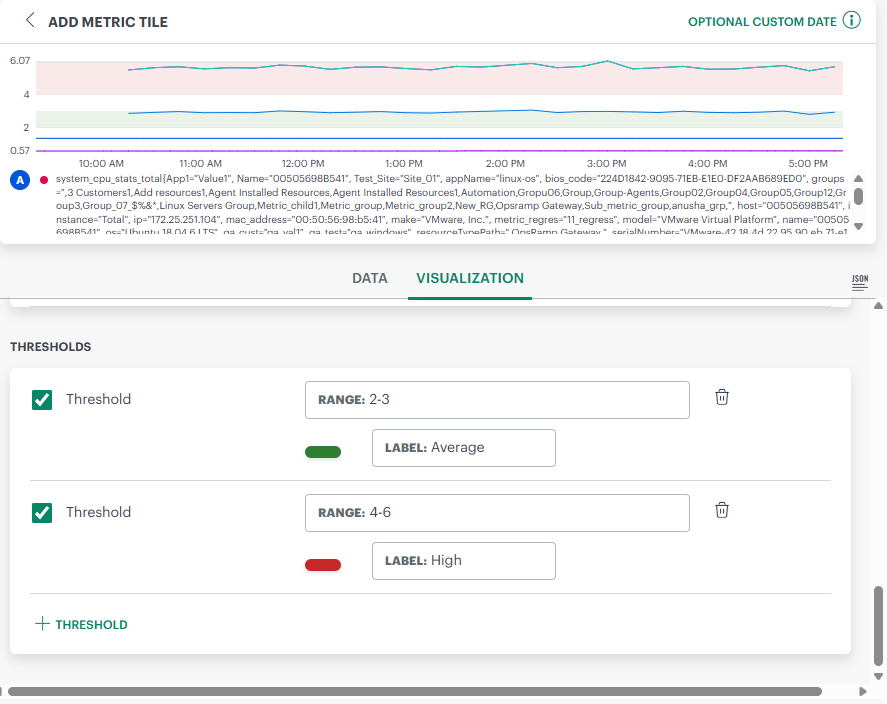Open the JSON view icon

(859, 282)
